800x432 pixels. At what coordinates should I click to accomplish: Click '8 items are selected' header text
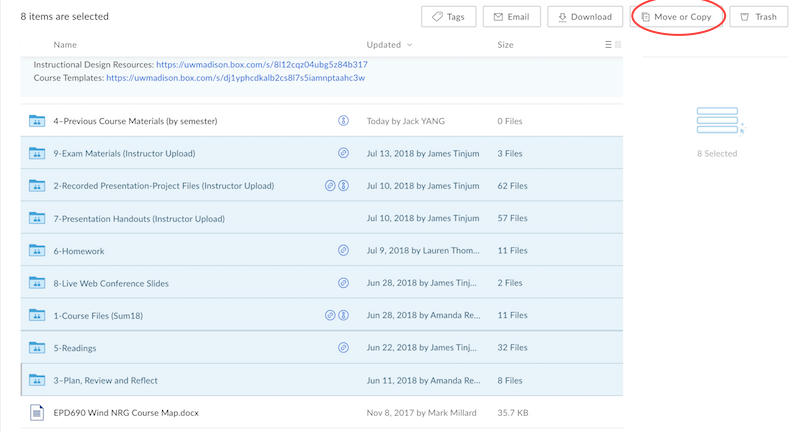(x=64, y=16)
